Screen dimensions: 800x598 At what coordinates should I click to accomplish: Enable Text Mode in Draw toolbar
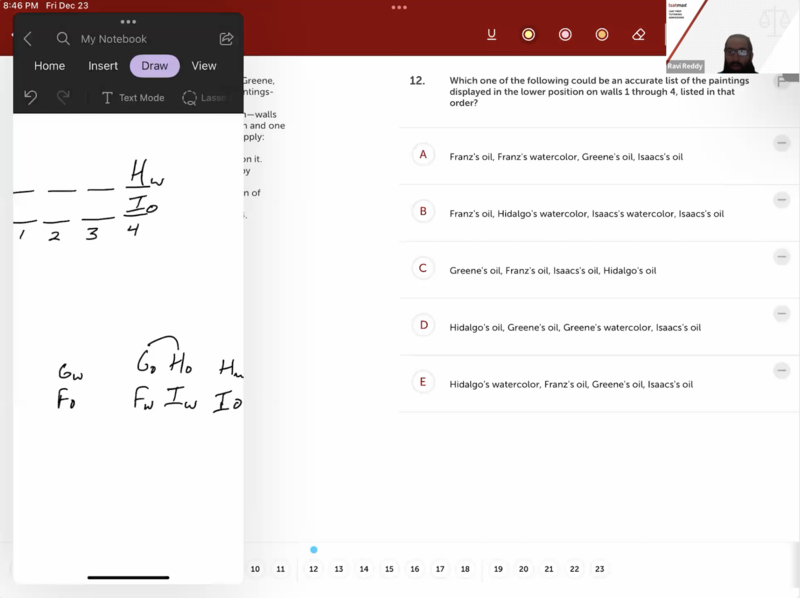(132, 98)
